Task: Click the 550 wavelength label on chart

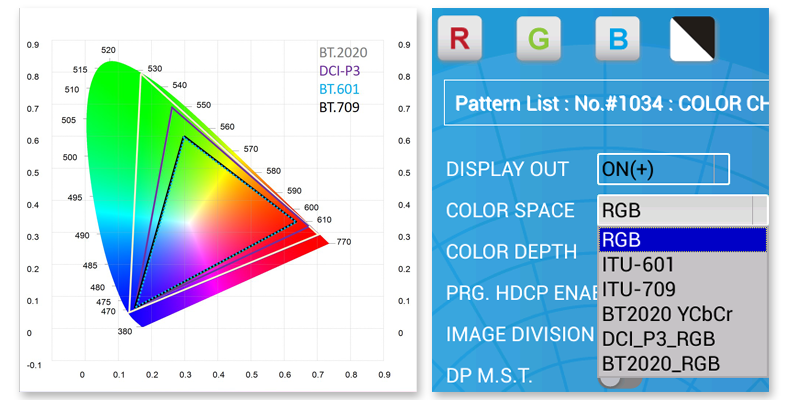Action: tap(204, 105)
